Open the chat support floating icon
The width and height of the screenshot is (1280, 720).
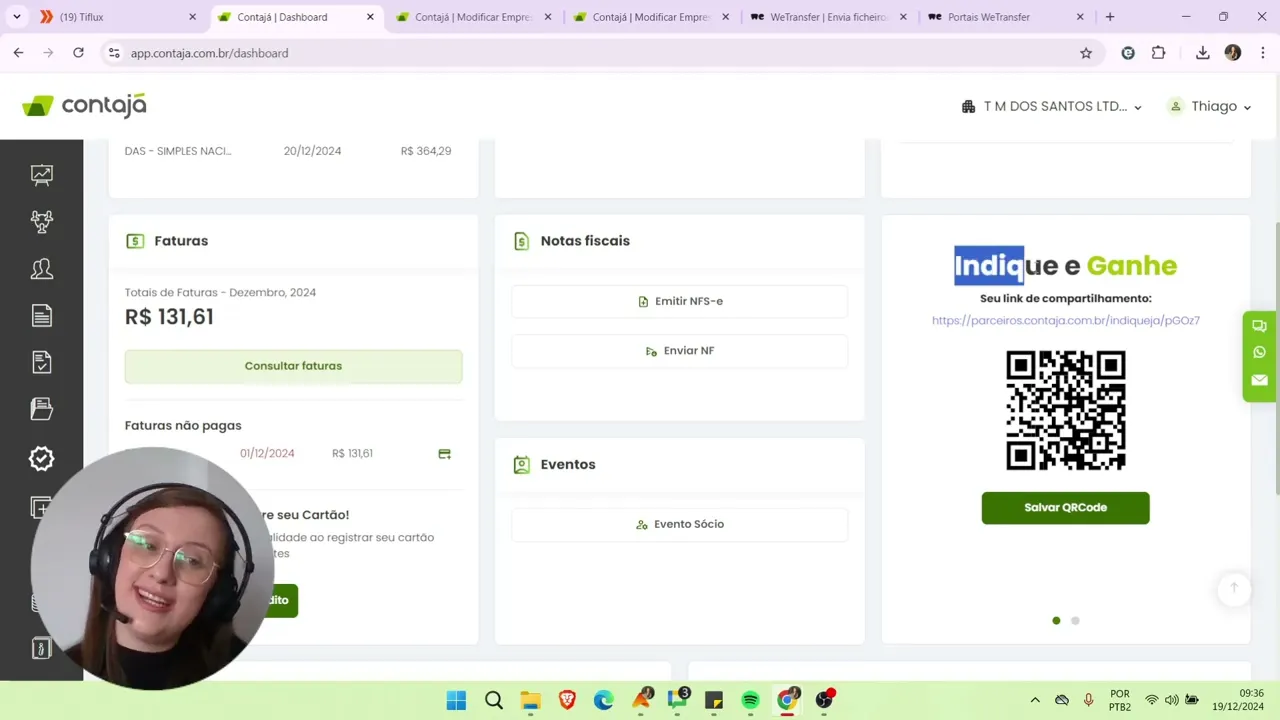(1259, 326)
